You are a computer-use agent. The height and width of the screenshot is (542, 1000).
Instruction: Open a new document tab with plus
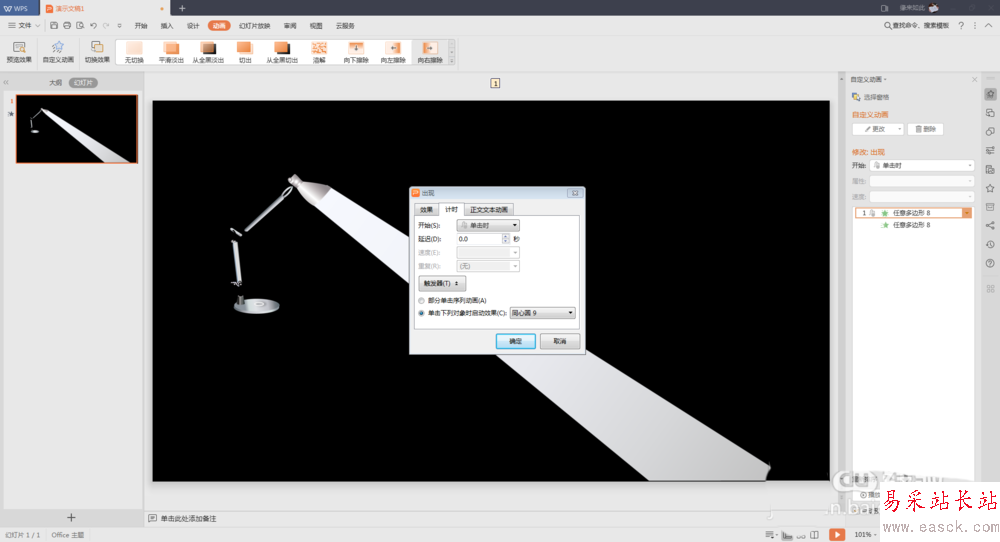(182, 8)
